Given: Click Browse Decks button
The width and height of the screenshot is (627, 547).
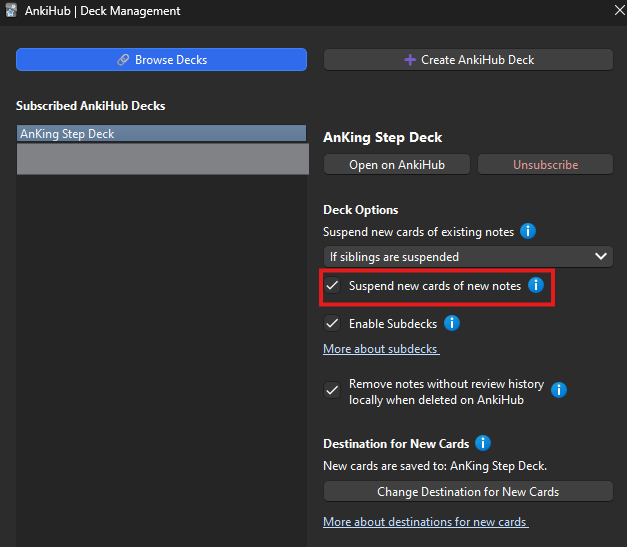Looking at the screenshot, I should 161,60.
